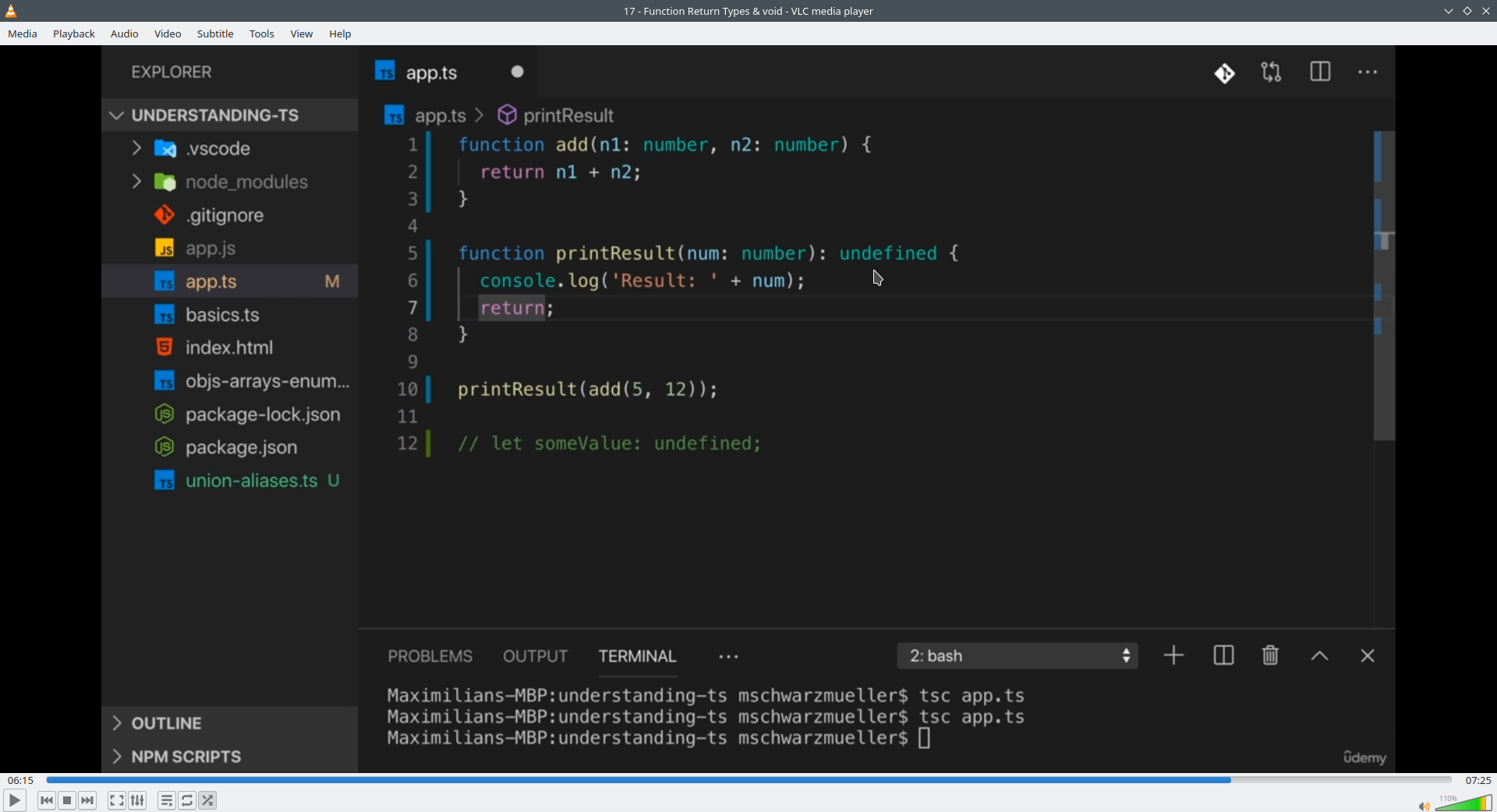Screen dimensions: 1497x812
Task: Select the TERMINAL panel tab
Action: tap(638, 657)
